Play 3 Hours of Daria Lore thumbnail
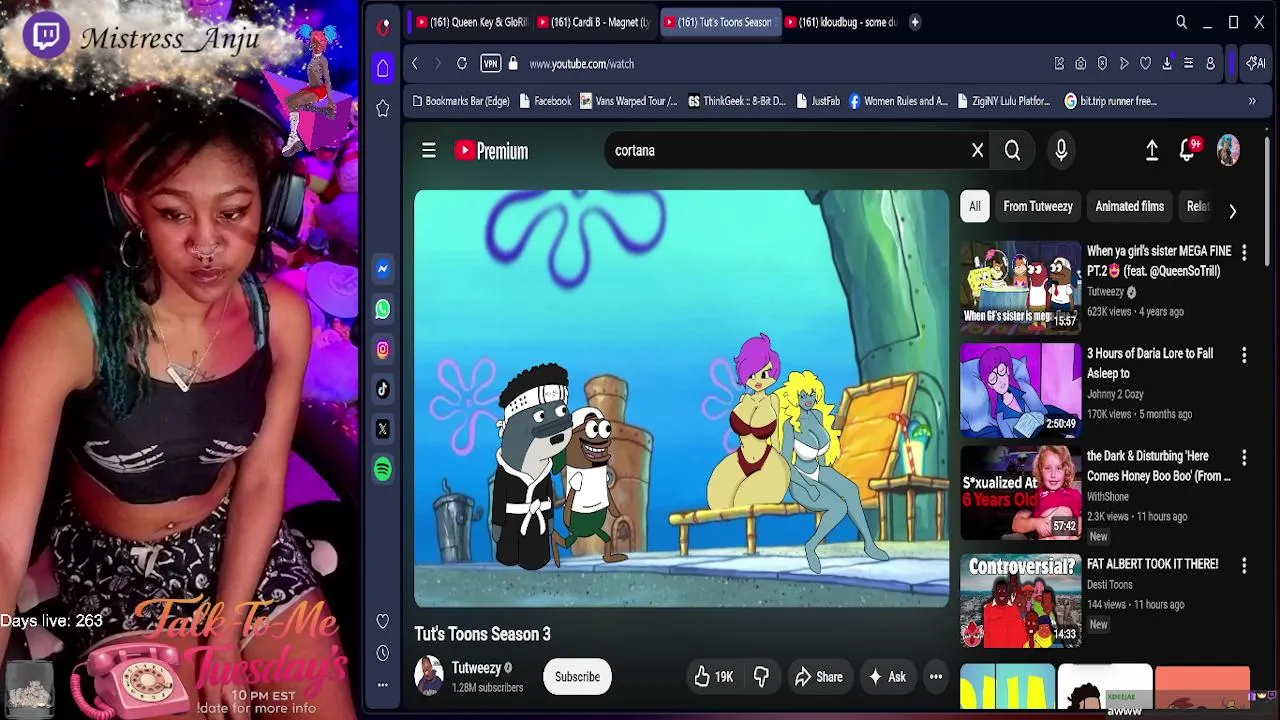The height and width of the screenshot is (720, 1280). [x=1020, y=389]
